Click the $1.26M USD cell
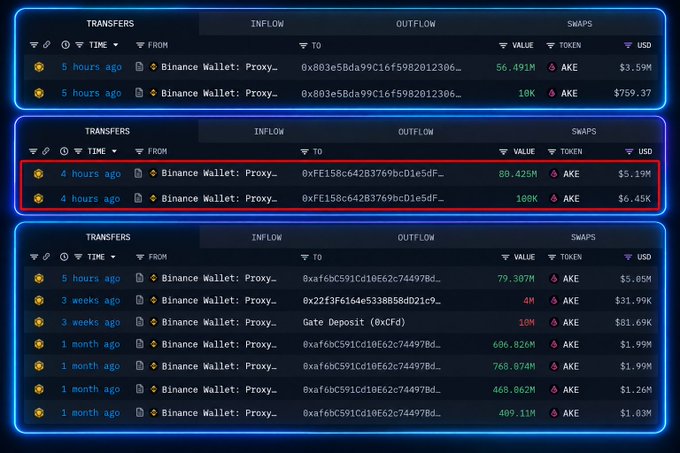 (x=635, y=390)
